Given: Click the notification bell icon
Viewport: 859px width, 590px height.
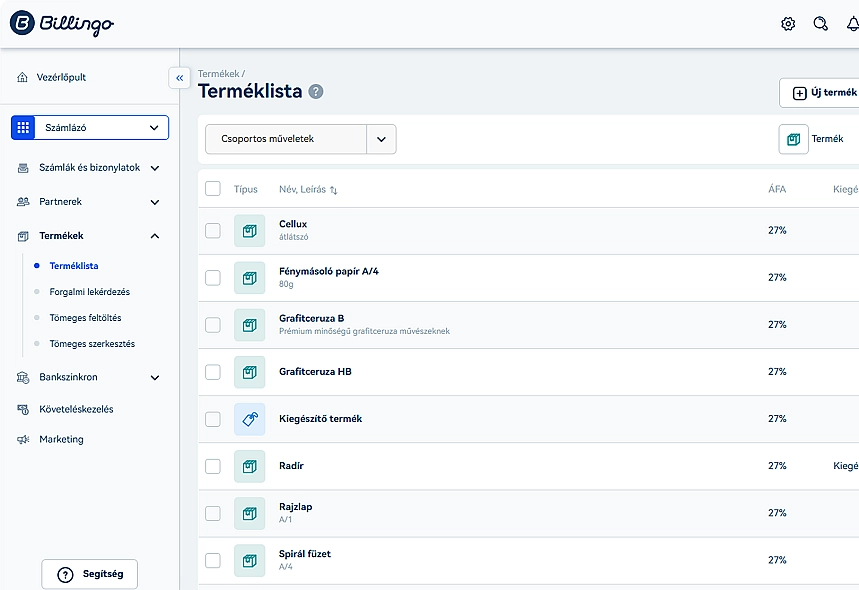Looking at the screenshot, I should [x=852, y=24].
